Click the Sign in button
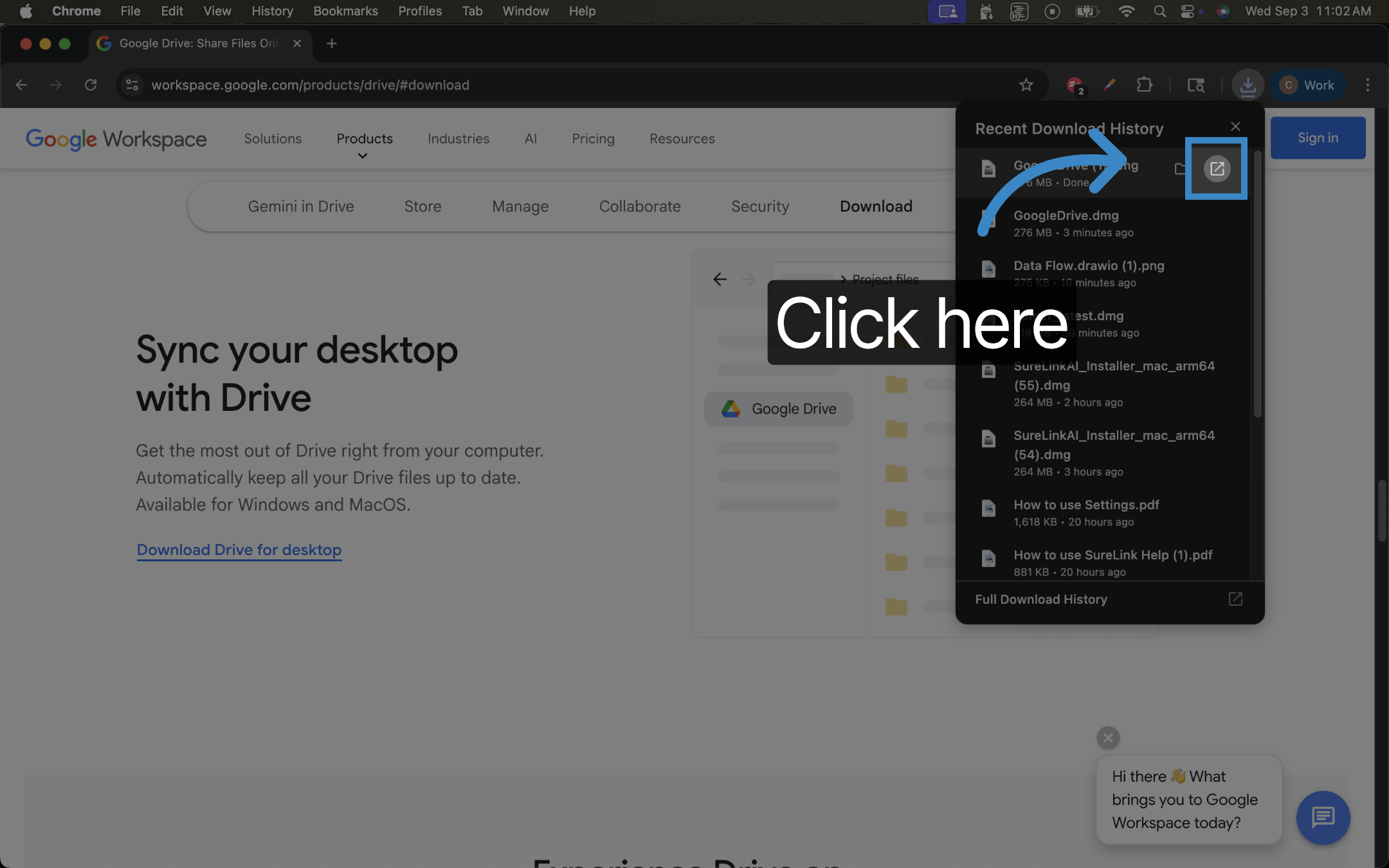 [x=1318, y=138]
